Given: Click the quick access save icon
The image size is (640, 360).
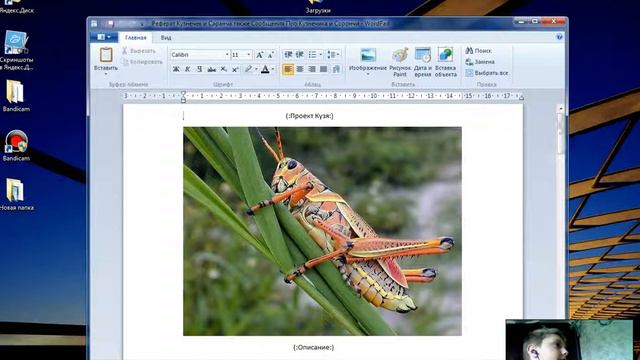Looking at the screenshot, I should [110, 24].
